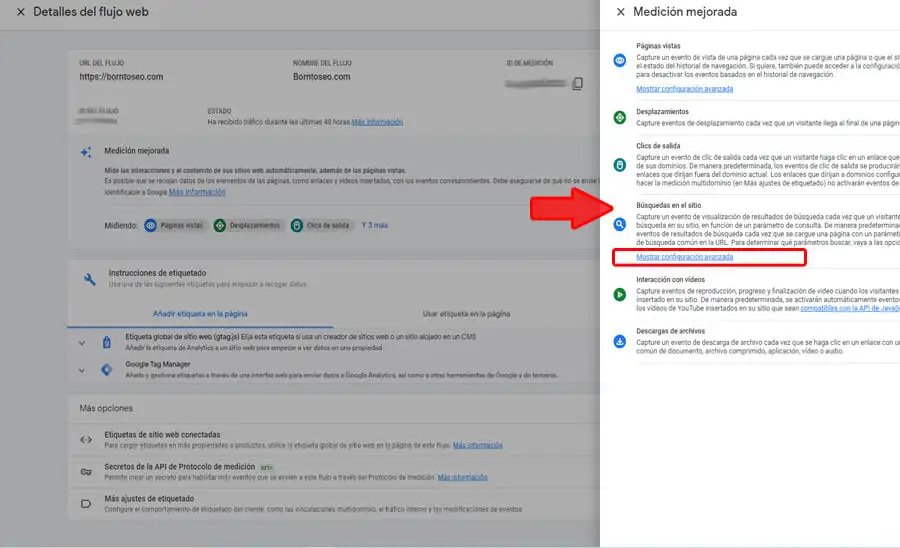900x548 pixels.
Task: Click the Páginas vistas eye icon in Medición mejorada panel
Action: click(x=620, y=60)
